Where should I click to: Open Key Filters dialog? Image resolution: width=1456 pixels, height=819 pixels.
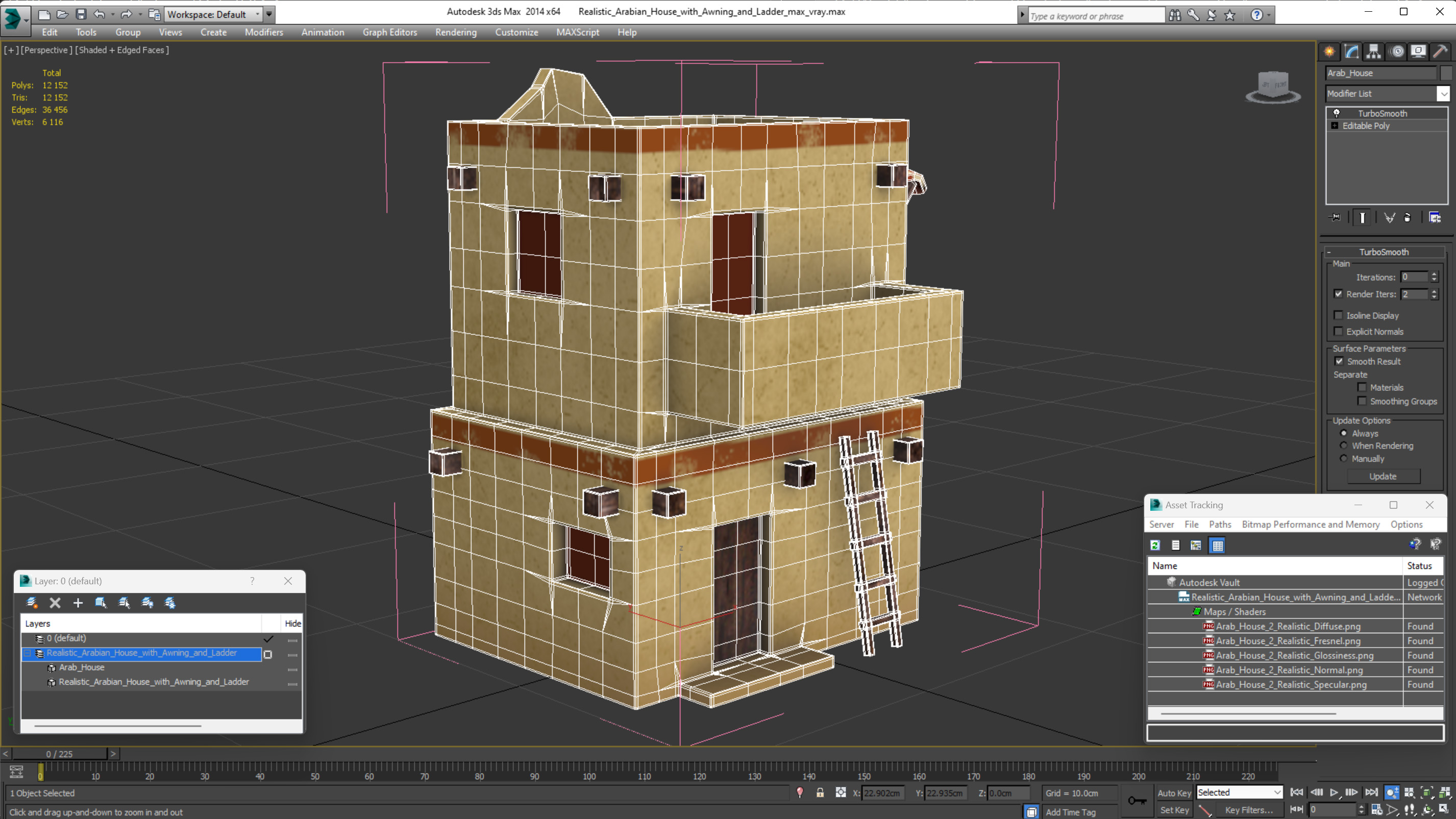click(1249, 810)
